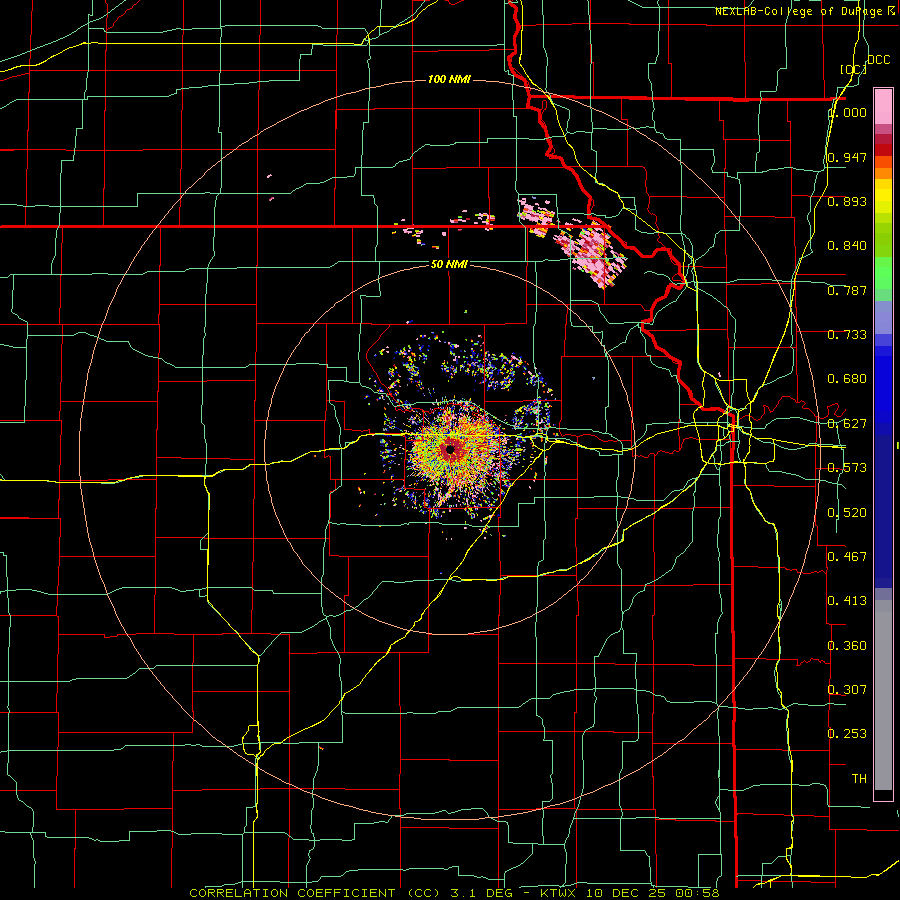Select the 0.840 legend value

[847, 246]
